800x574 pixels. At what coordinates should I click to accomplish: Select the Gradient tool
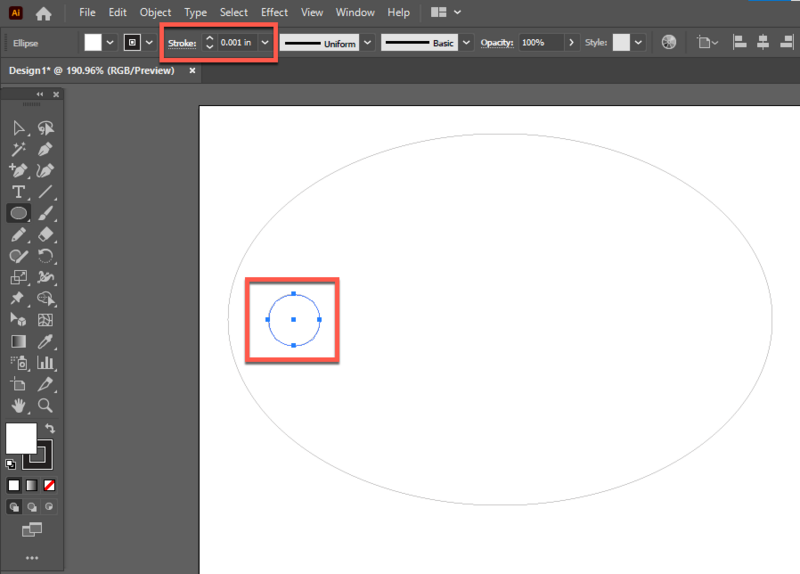(18, 341)
